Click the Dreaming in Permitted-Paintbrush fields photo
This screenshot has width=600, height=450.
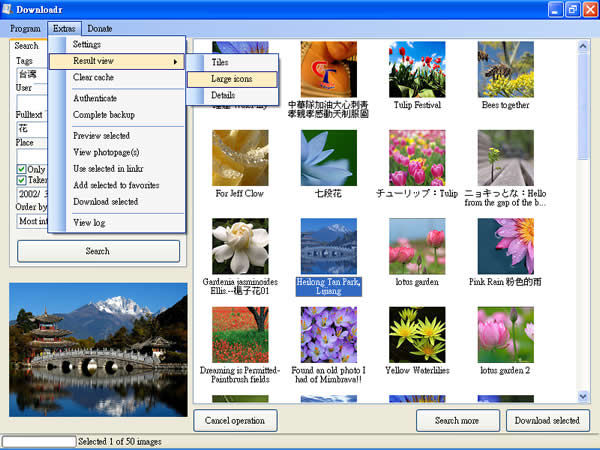tap(240, 335)
